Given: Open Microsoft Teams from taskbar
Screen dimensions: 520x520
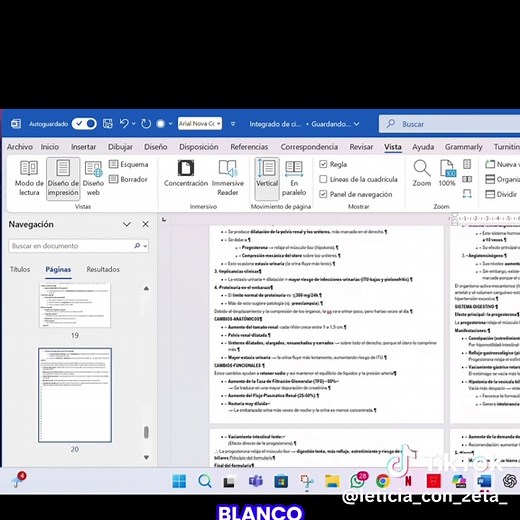Looking at the screenshot, I should pos(255,481).
